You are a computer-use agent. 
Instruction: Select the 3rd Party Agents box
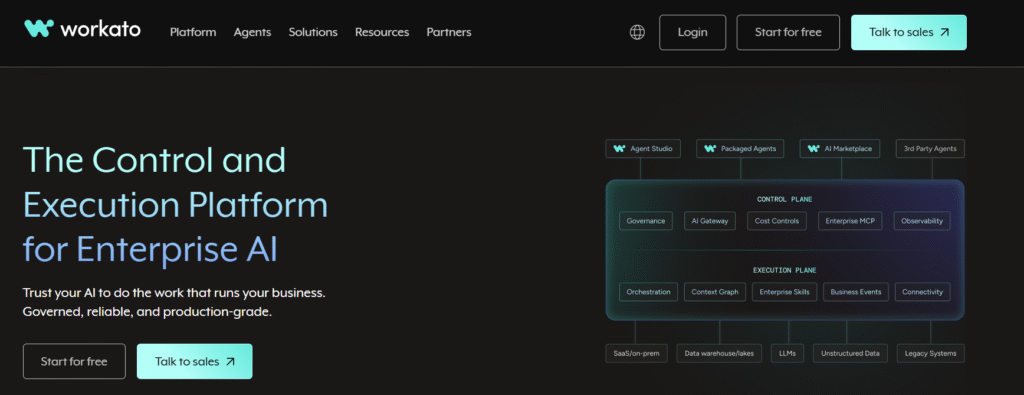930,149
